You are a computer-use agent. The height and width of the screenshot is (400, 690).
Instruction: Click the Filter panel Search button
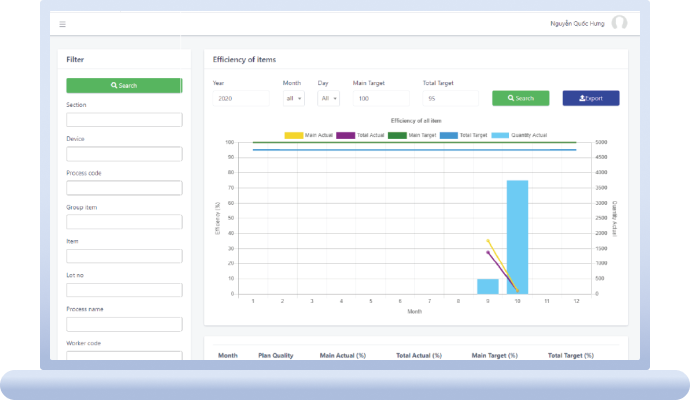point(124,86)
